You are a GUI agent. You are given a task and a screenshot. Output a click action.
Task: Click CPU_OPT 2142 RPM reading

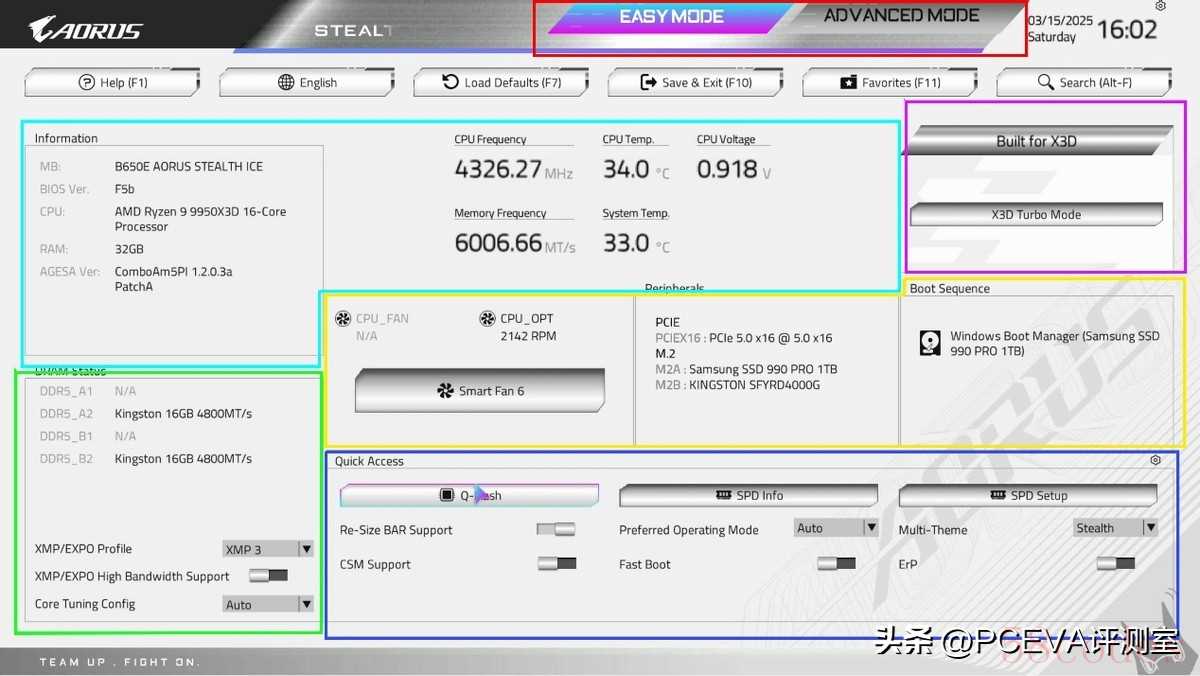[528, 336]
